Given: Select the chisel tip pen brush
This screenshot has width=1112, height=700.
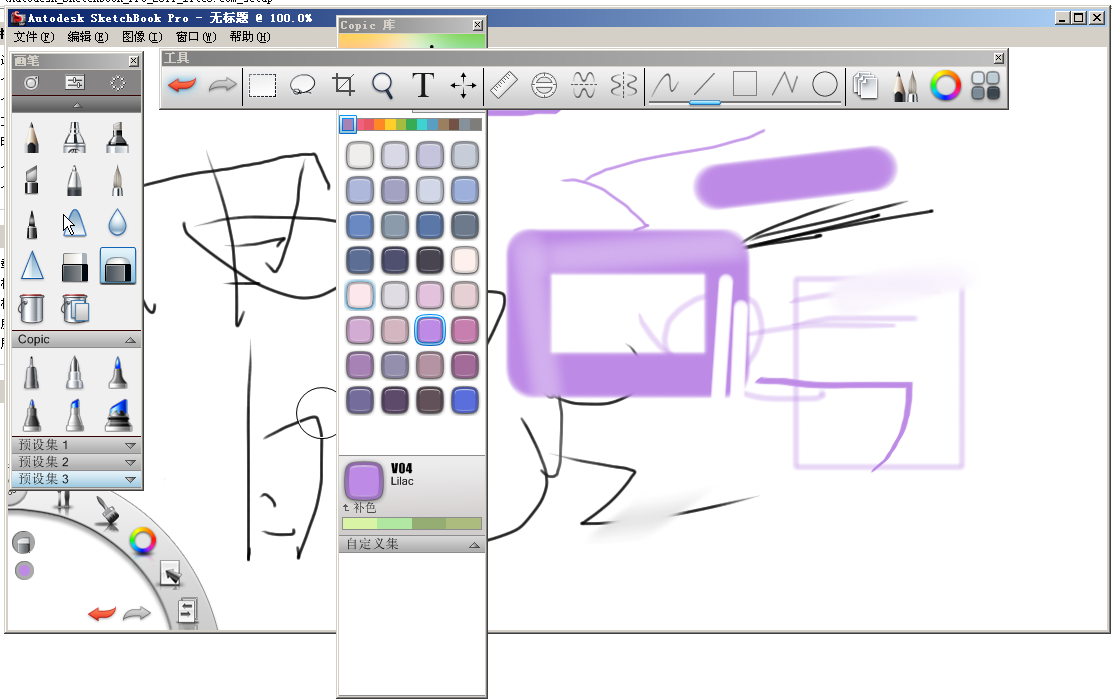Looking at the screenshot, I should click(x=31, y=180).
